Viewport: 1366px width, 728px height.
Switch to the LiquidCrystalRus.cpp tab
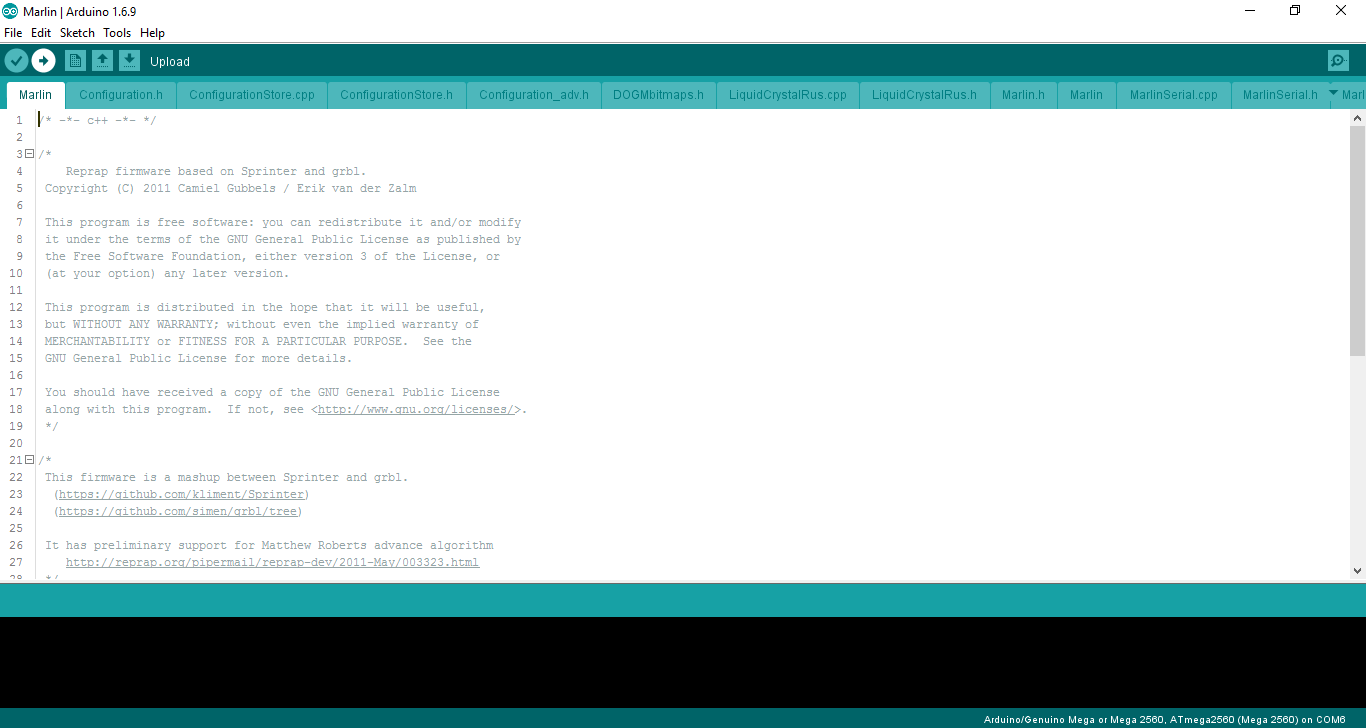point(788,95)
